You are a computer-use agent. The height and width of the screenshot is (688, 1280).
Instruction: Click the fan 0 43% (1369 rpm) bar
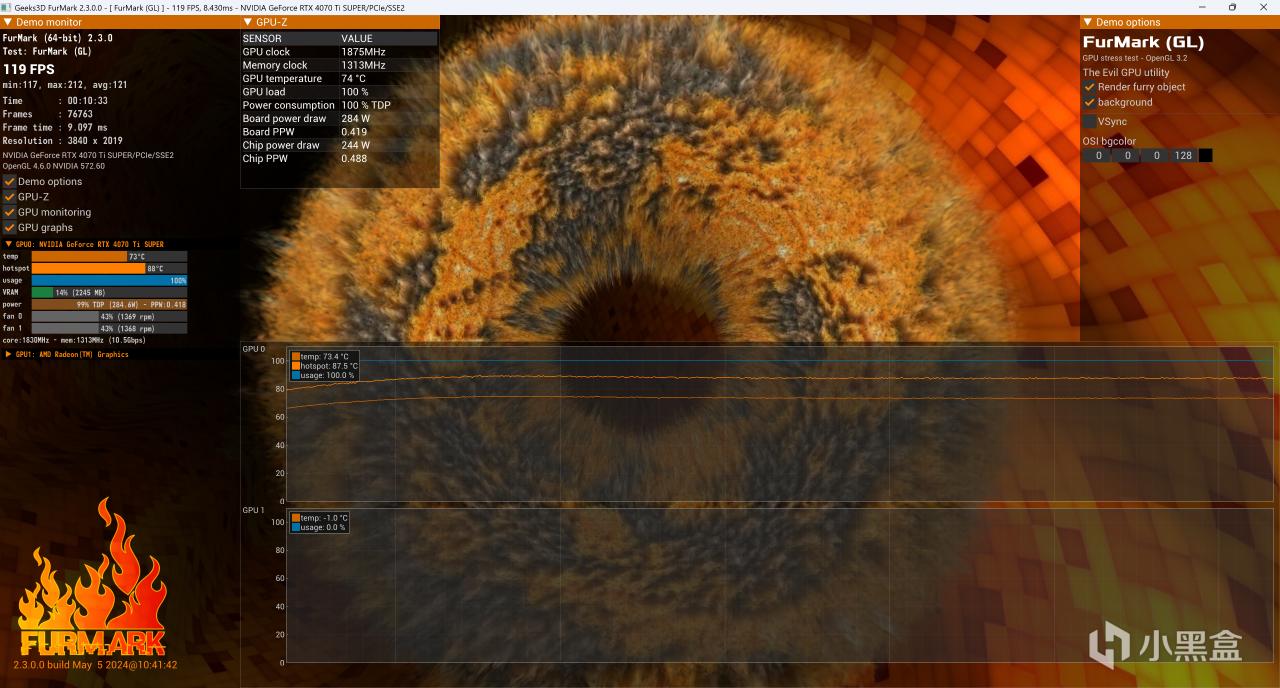coord(109,317)
